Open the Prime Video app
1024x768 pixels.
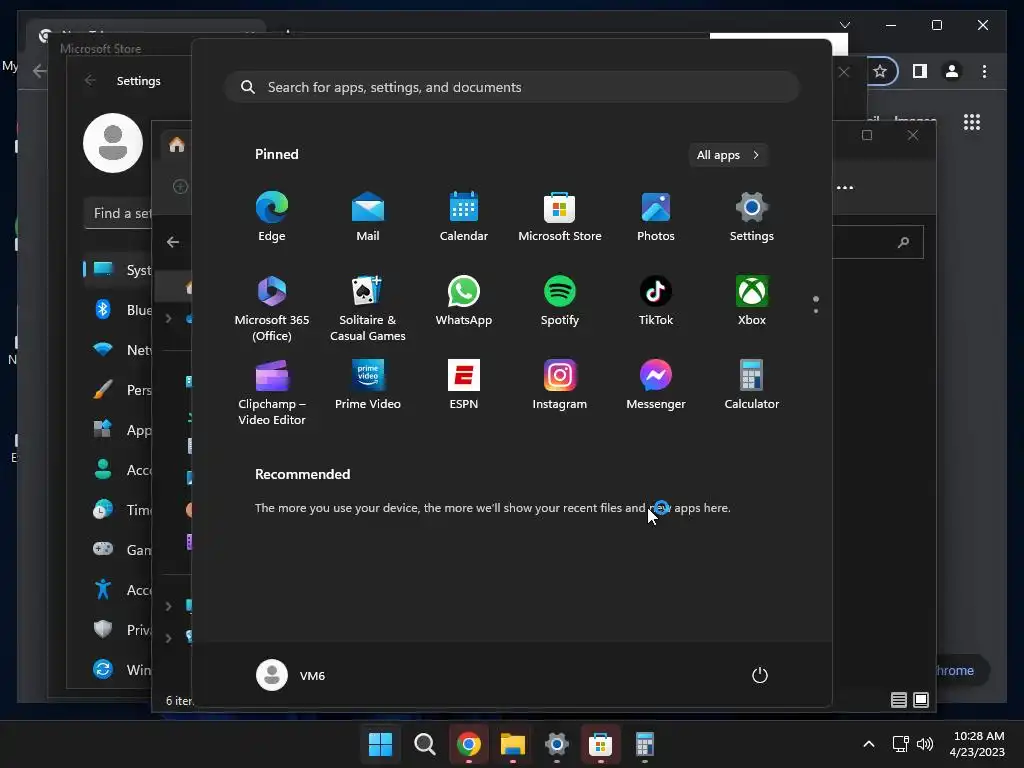[368, 385]
